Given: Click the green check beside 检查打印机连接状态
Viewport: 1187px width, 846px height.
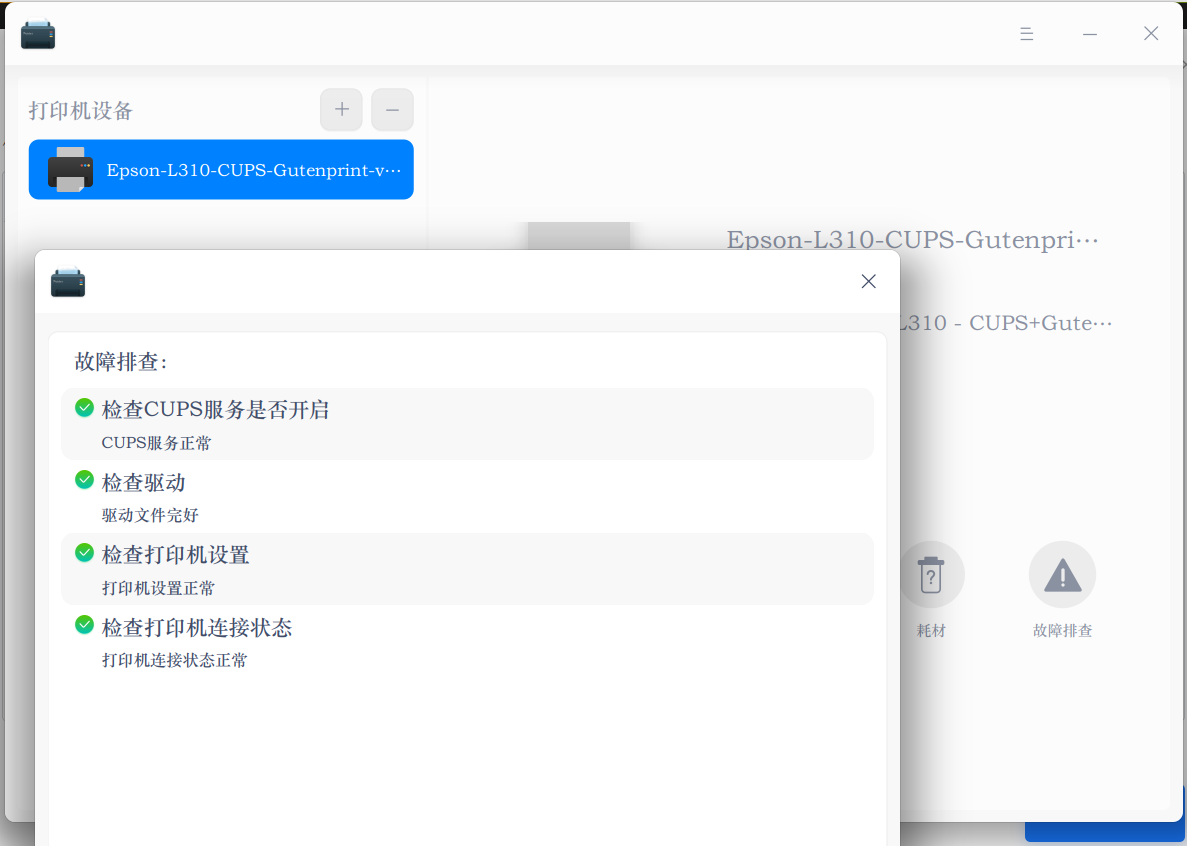Looking at the screenshot, I should 84,625.
